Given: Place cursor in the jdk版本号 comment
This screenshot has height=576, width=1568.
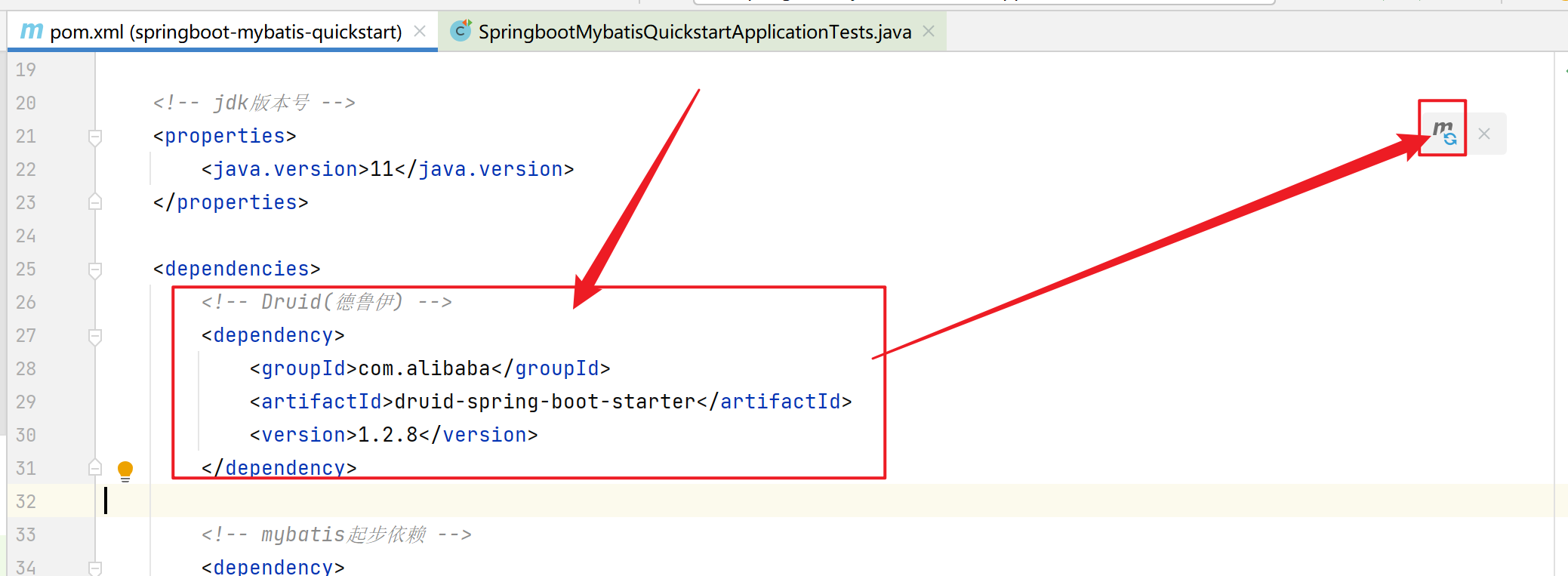Looking at the screenshot, I should [x=254, y=103].
